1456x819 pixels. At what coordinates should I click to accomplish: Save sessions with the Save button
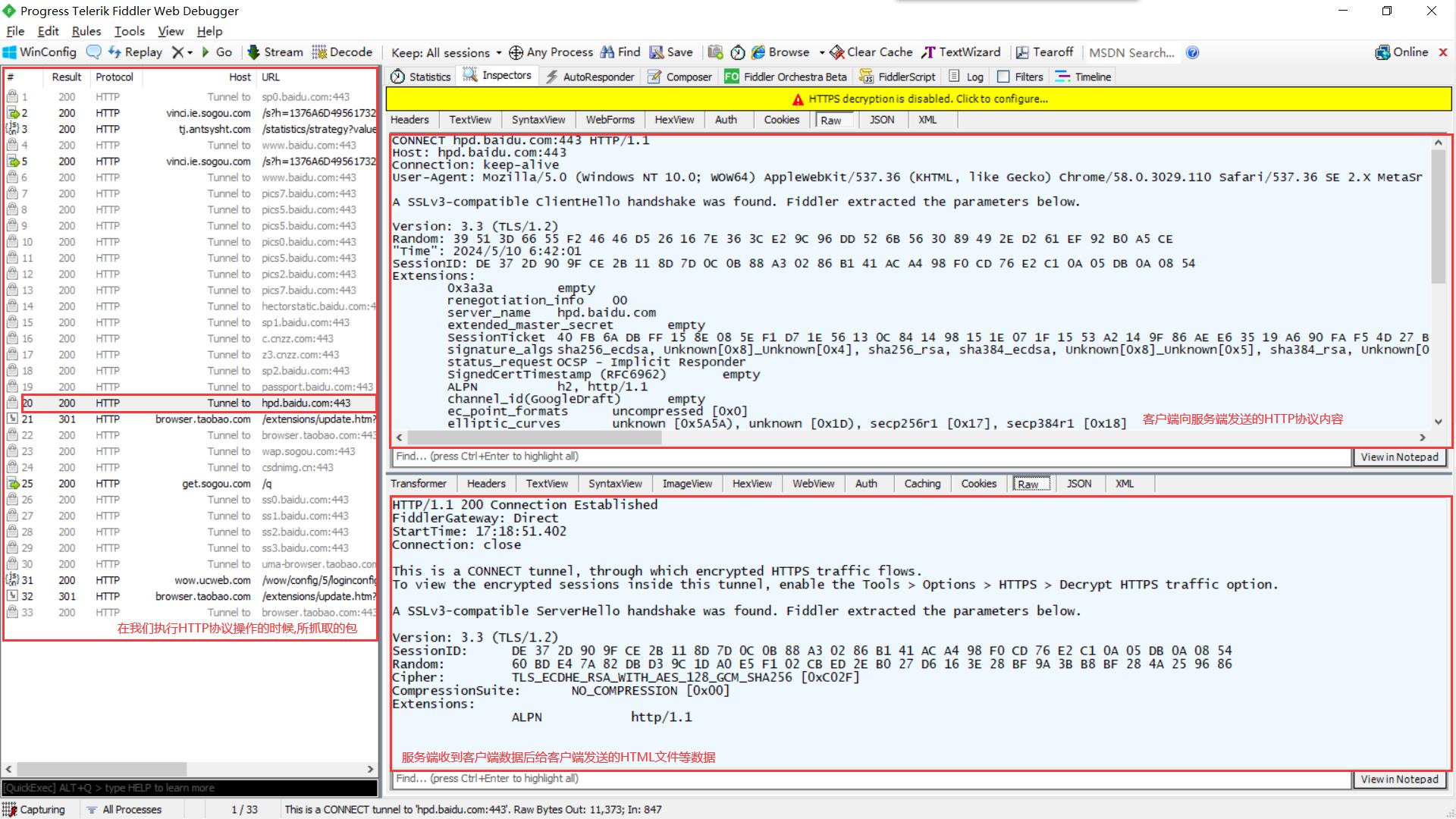(671, 52)
